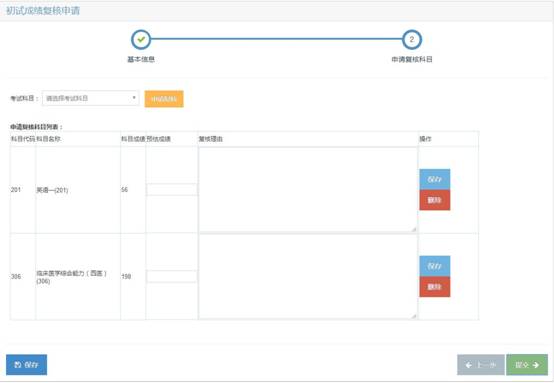The image size is (554, 383).
Task: Click the green Submit button
Action: click(527, 365)
